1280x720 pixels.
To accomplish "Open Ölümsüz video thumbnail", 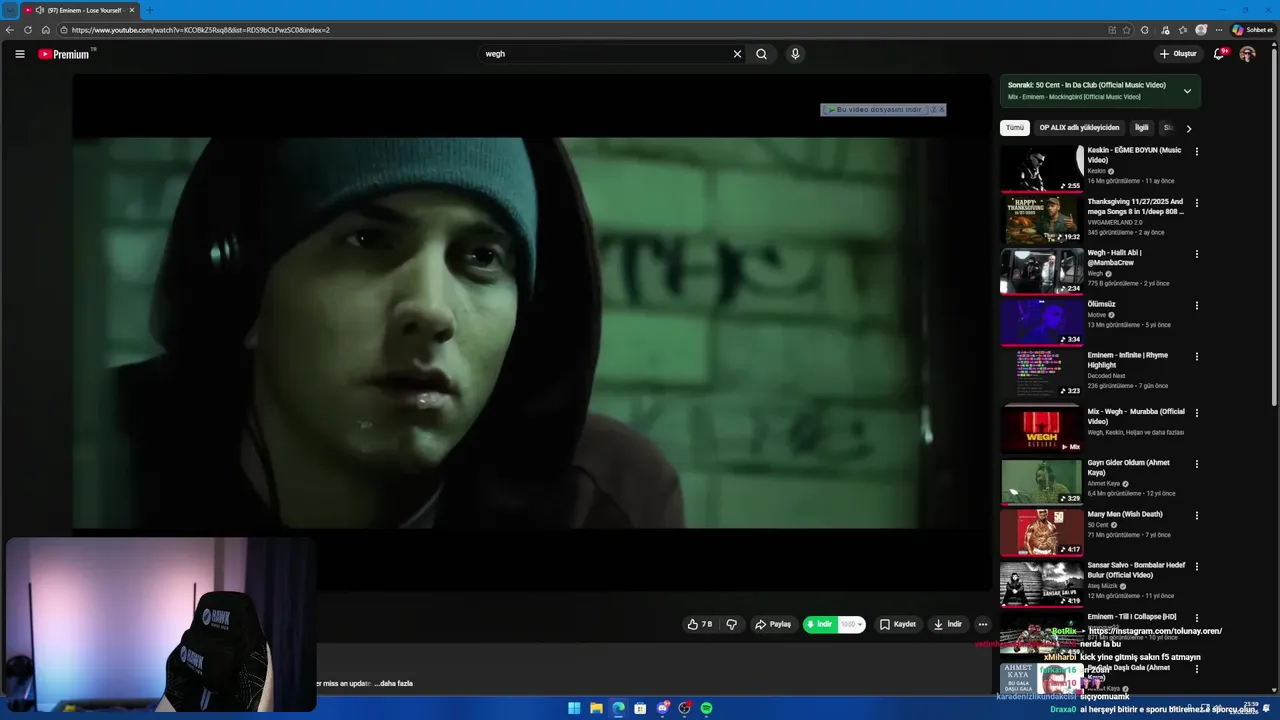I will [x=1042, y=321].
